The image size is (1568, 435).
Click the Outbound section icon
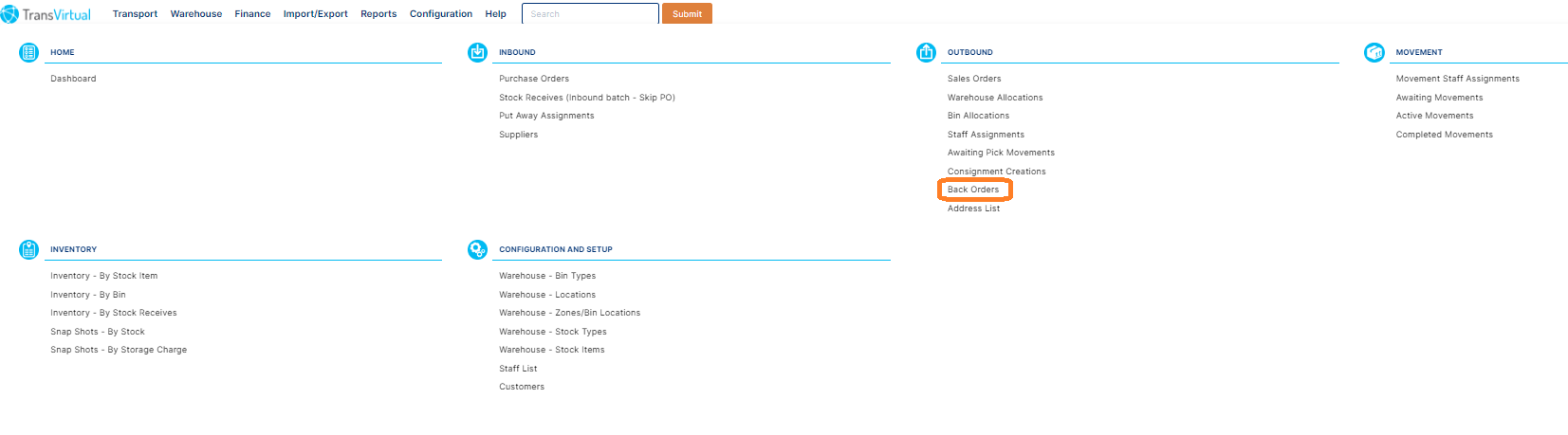coord(926,52)
